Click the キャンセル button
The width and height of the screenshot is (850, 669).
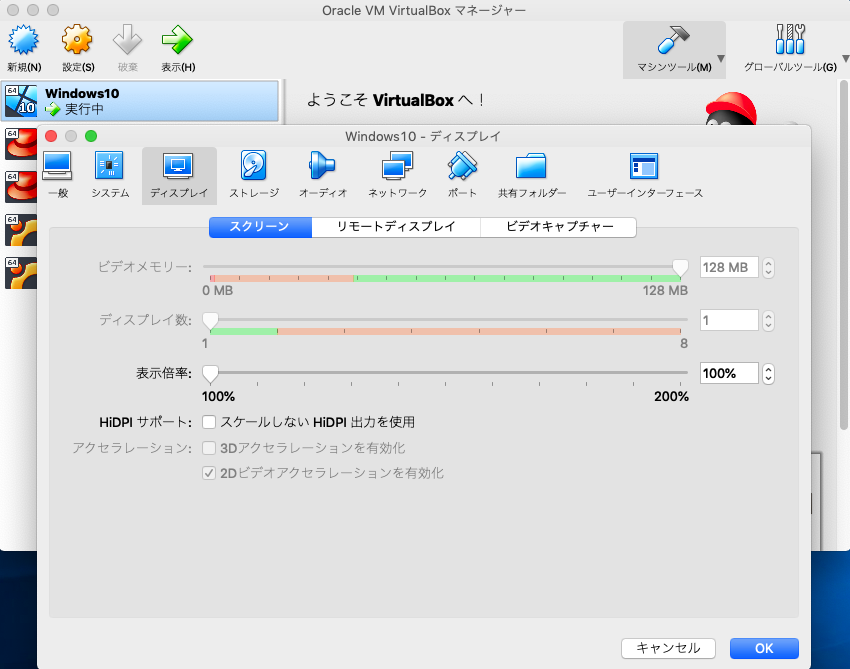pyautogui.click(x=668, y=648)
